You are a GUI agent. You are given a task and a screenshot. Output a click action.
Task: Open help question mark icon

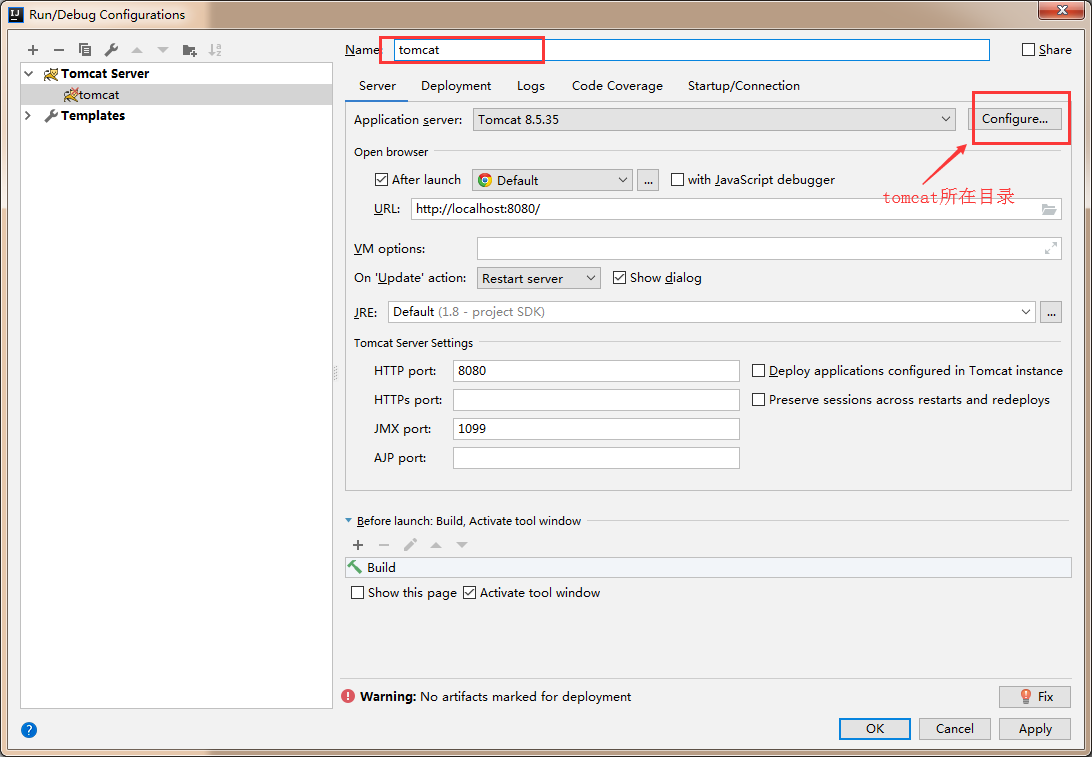click(29, 730)
